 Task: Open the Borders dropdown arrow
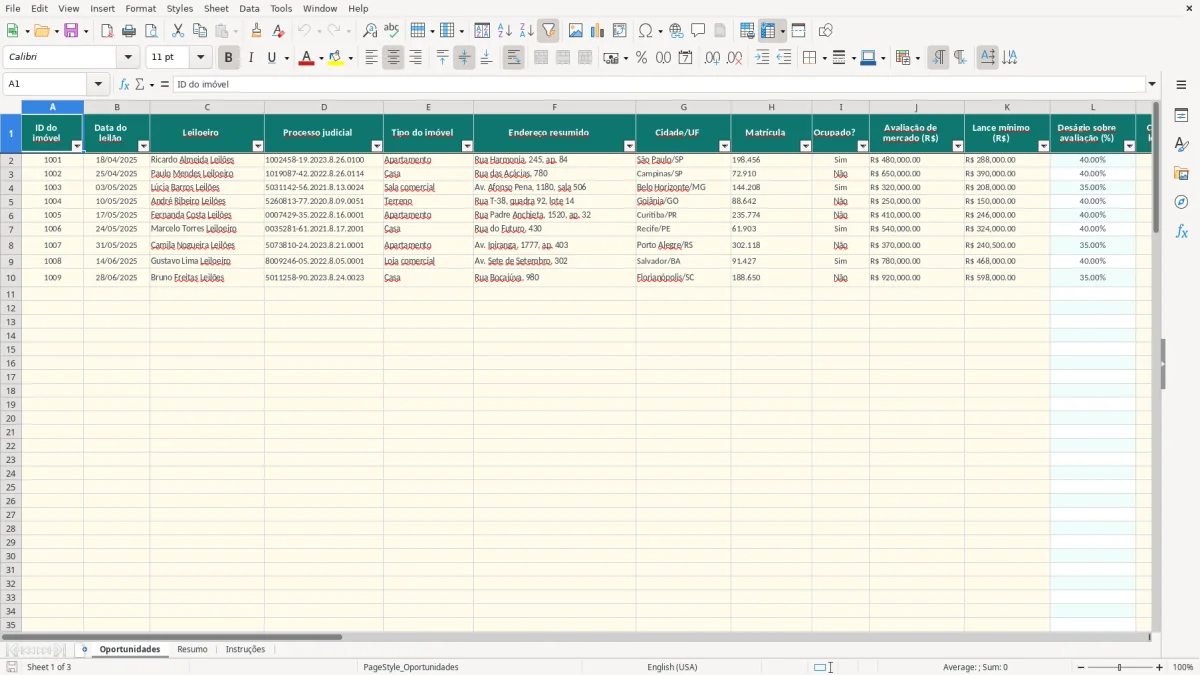[824, 58]
